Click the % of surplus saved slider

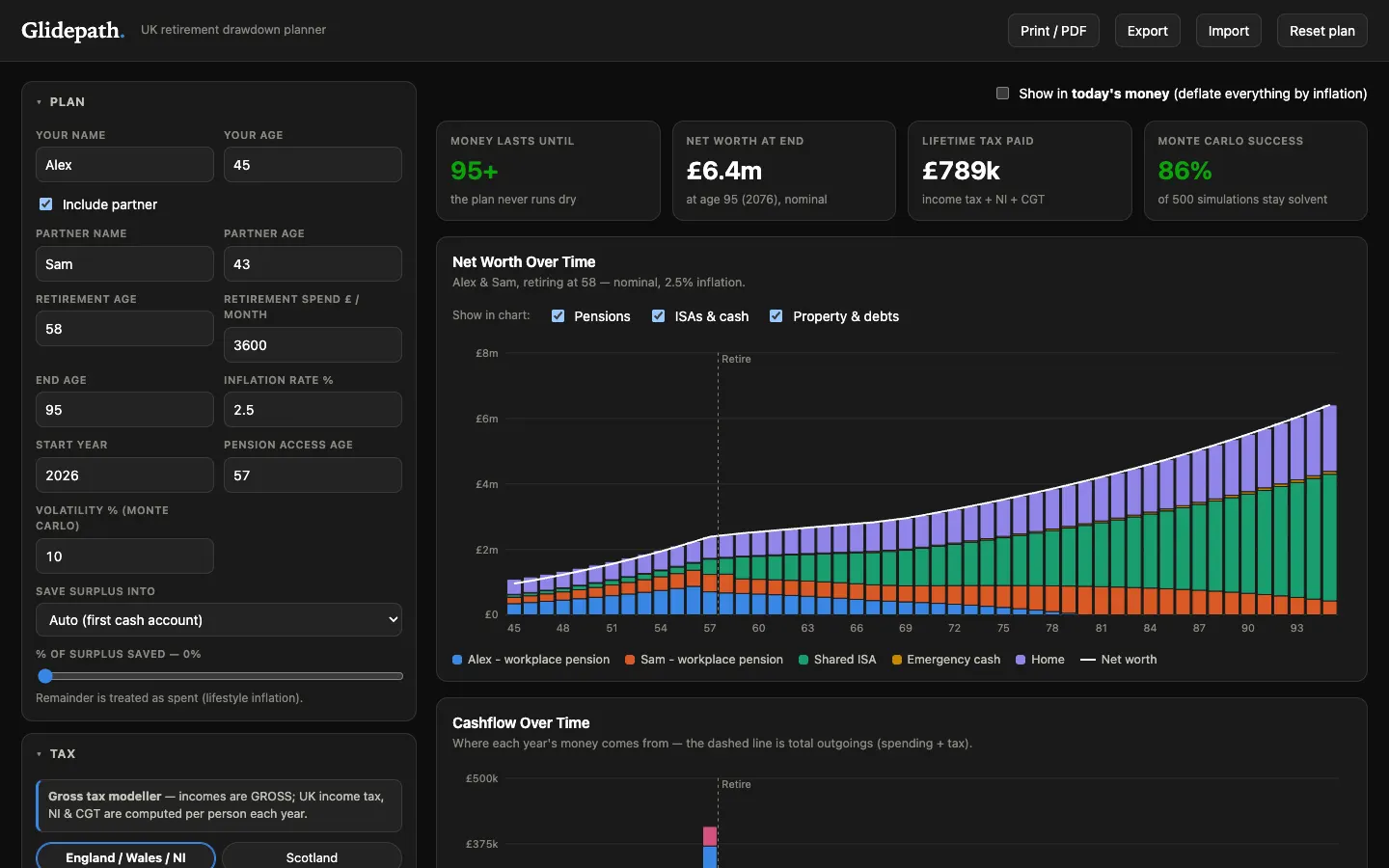pyautogui.click(x=219, y=676)
